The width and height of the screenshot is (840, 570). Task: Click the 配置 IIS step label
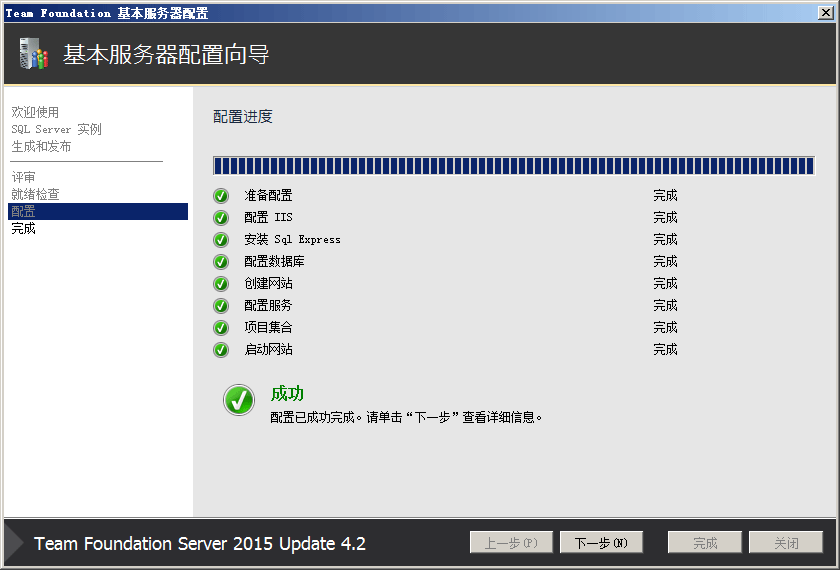268,218
